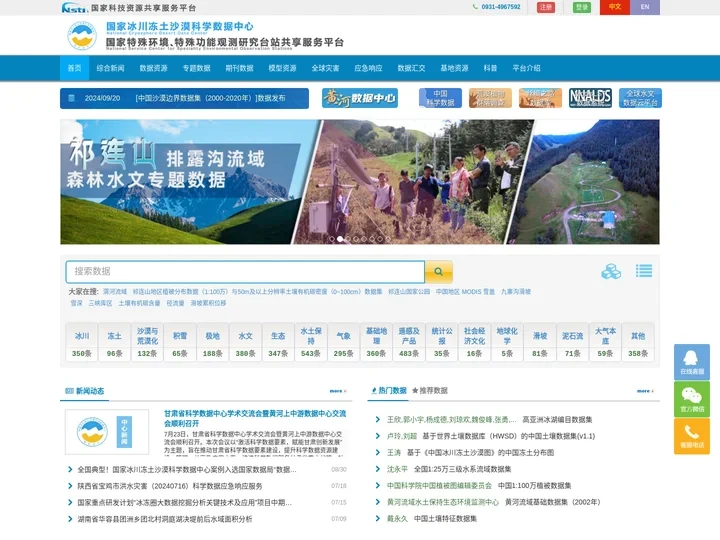Open the 模型资源 menu
Screen dimensions: 720x540
(282, 68)
